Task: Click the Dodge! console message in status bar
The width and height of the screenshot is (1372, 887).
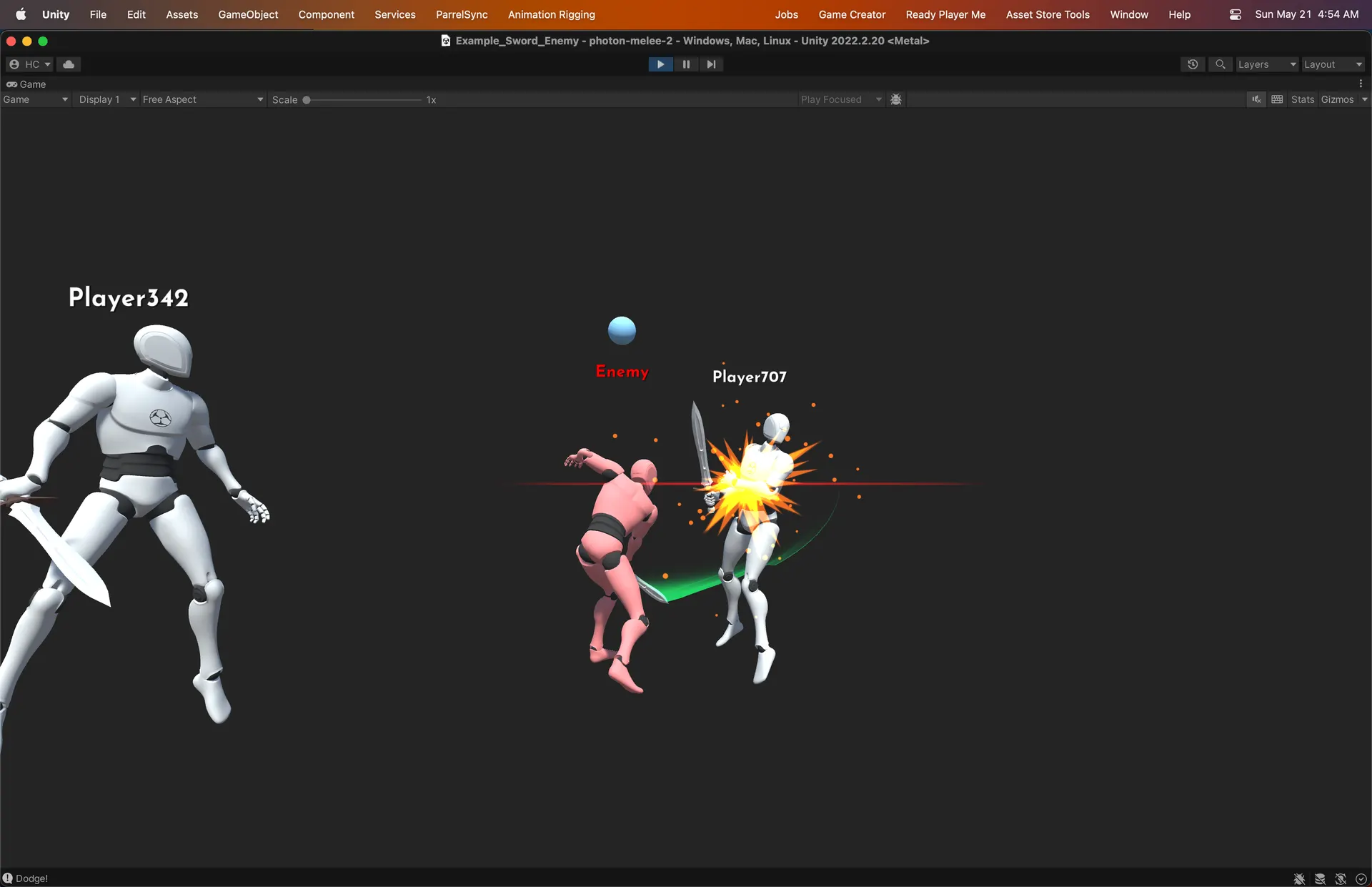Action: click(x=32, y=878)
